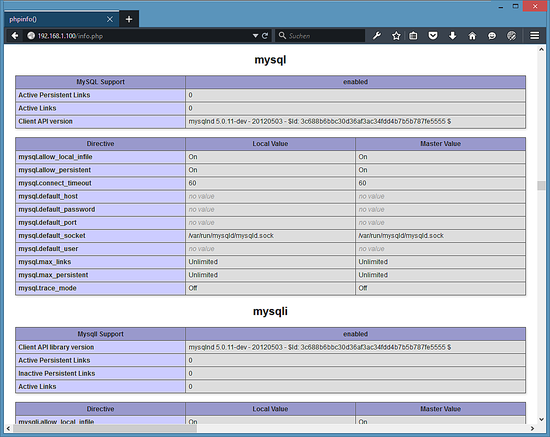Minimize the browser window
The image size is (550, 437).
coord(501,7)
